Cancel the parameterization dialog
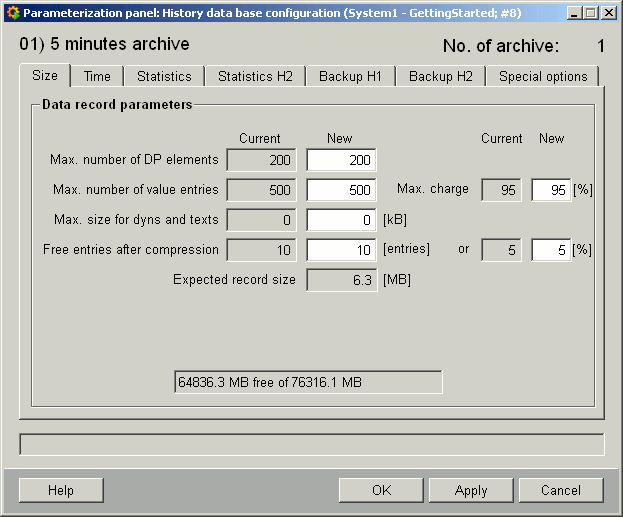The height and width of the screenshot is (517, 623). (561, 490)
